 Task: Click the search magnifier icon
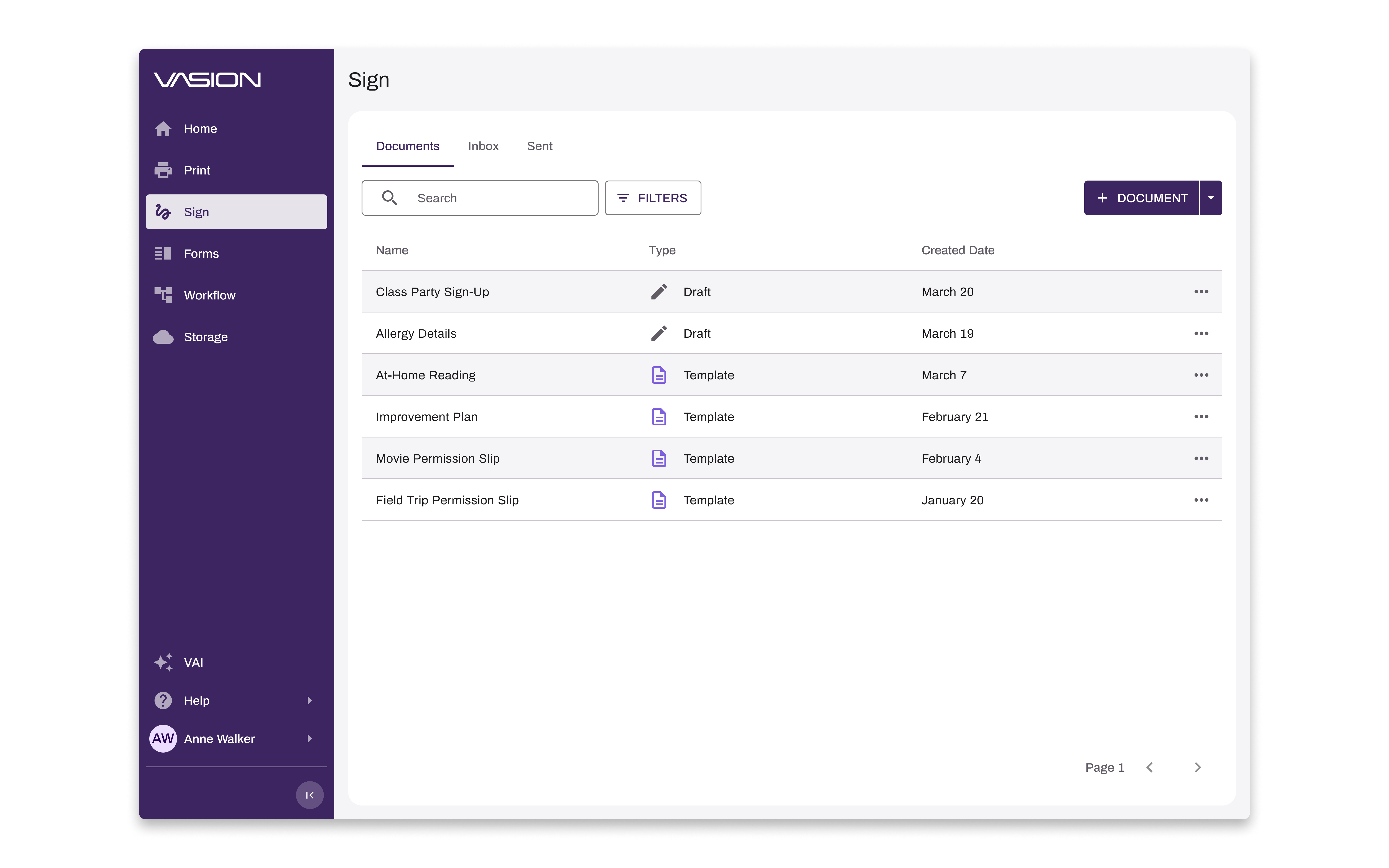pyautogui.click(x=390, y=197)
